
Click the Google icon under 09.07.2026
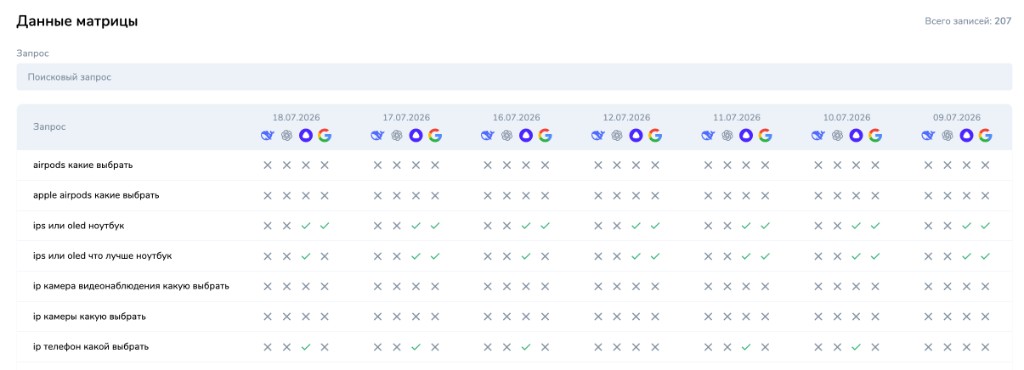pos(985,136)
